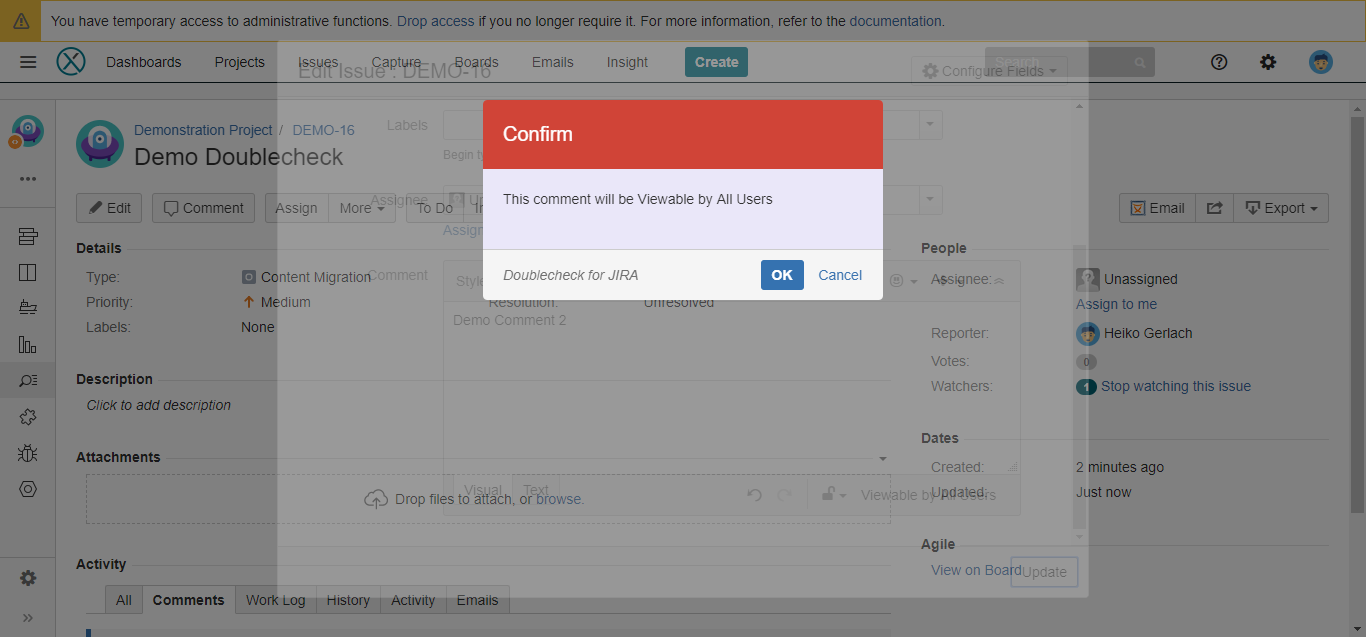
Task: Click the Create button in top bar
Action: 716,62
